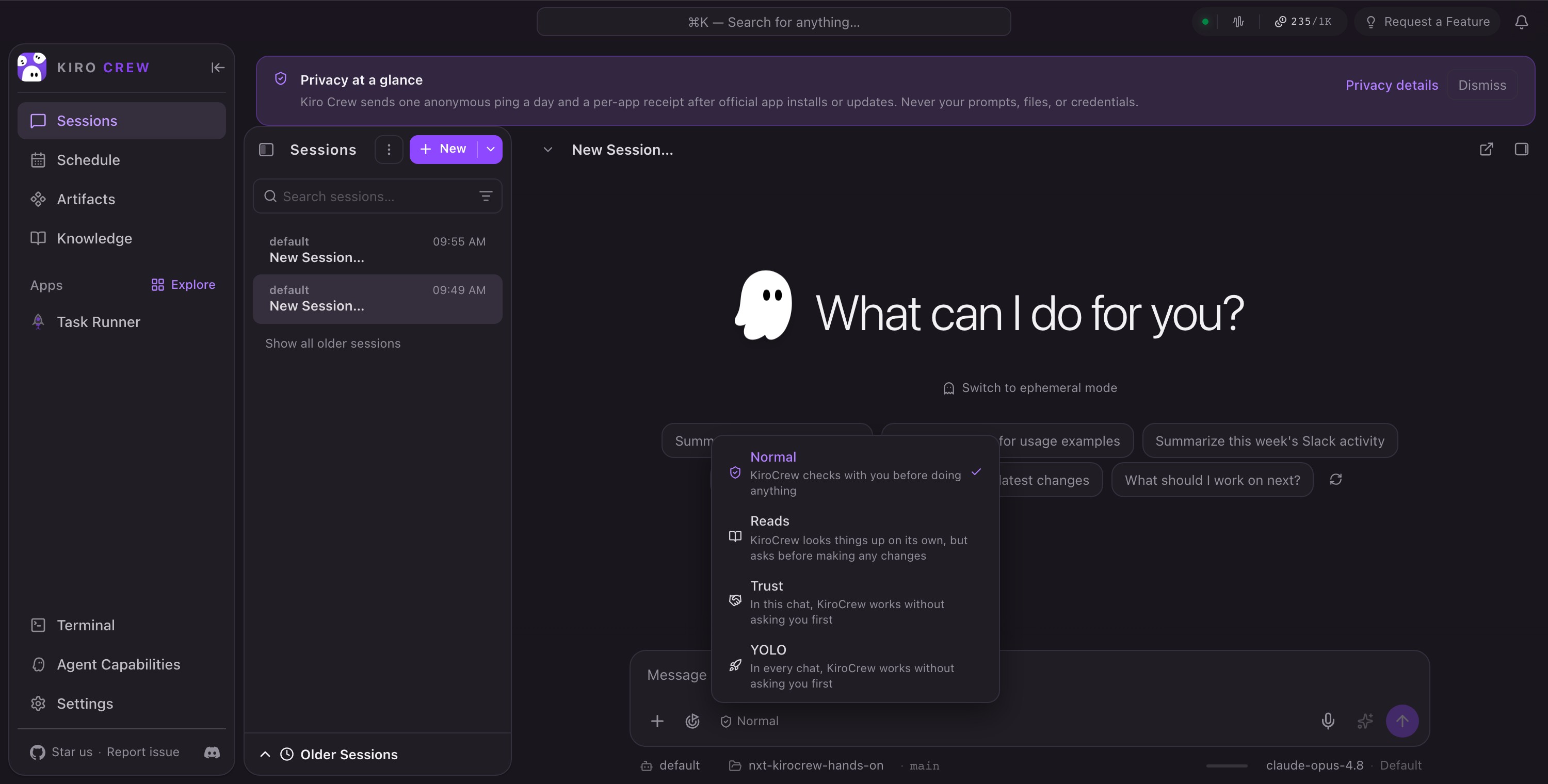
Task: Change the claude-opus-4.8 model
Action: pos(1314,765)
